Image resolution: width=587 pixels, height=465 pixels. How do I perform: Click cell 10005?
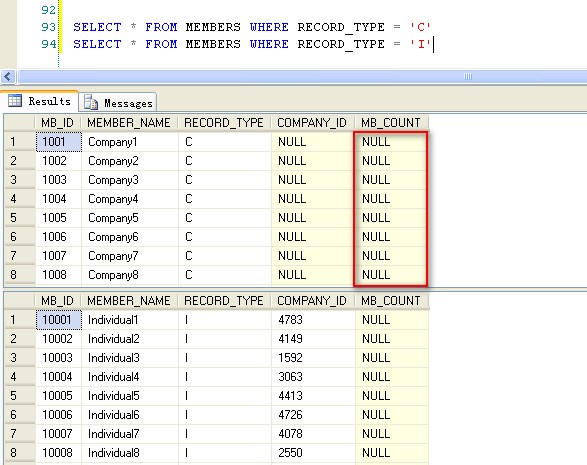click(x=58, y=396)
